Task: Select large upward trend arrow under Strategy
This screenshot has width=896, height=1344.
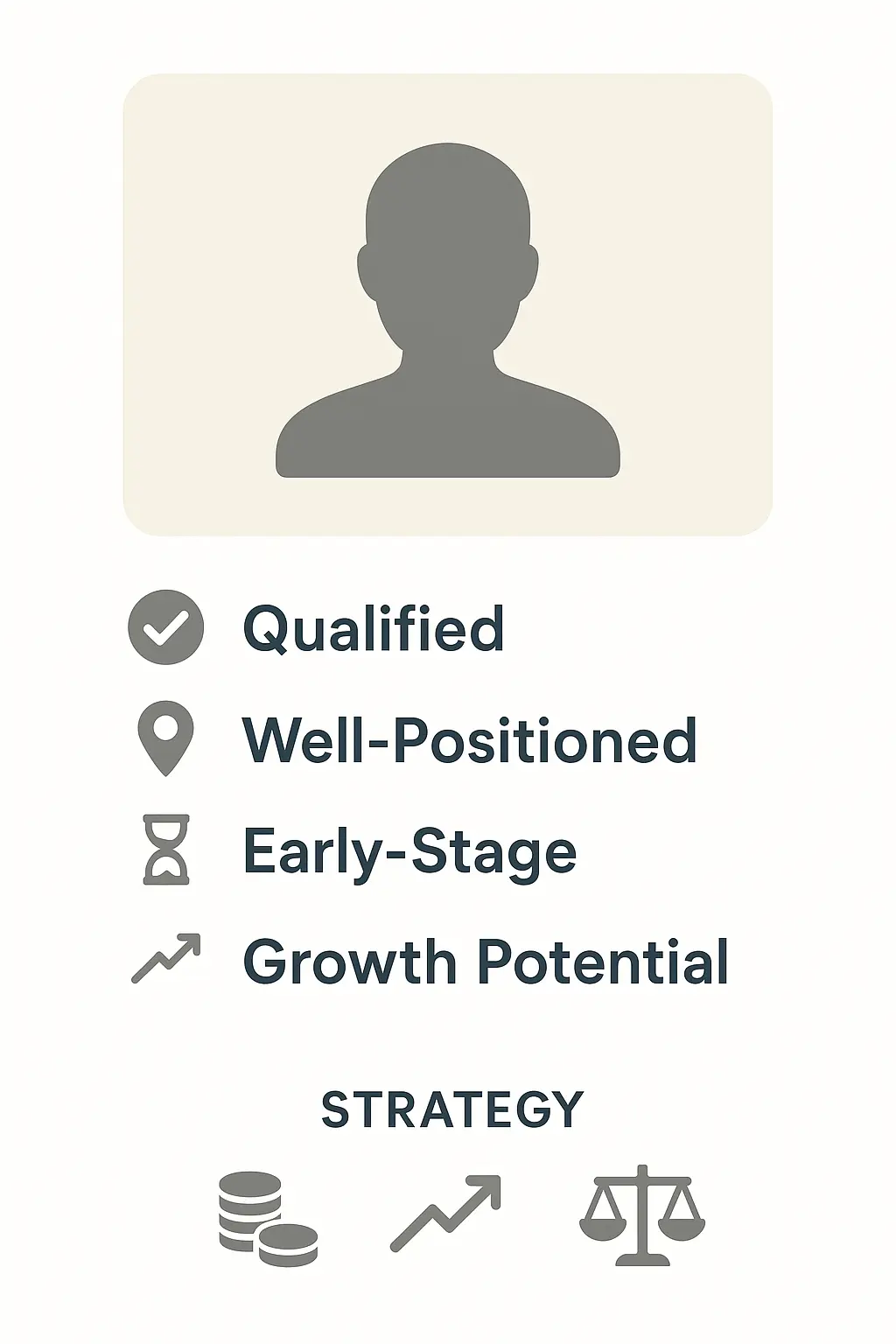Action: tap(445, 1214)
